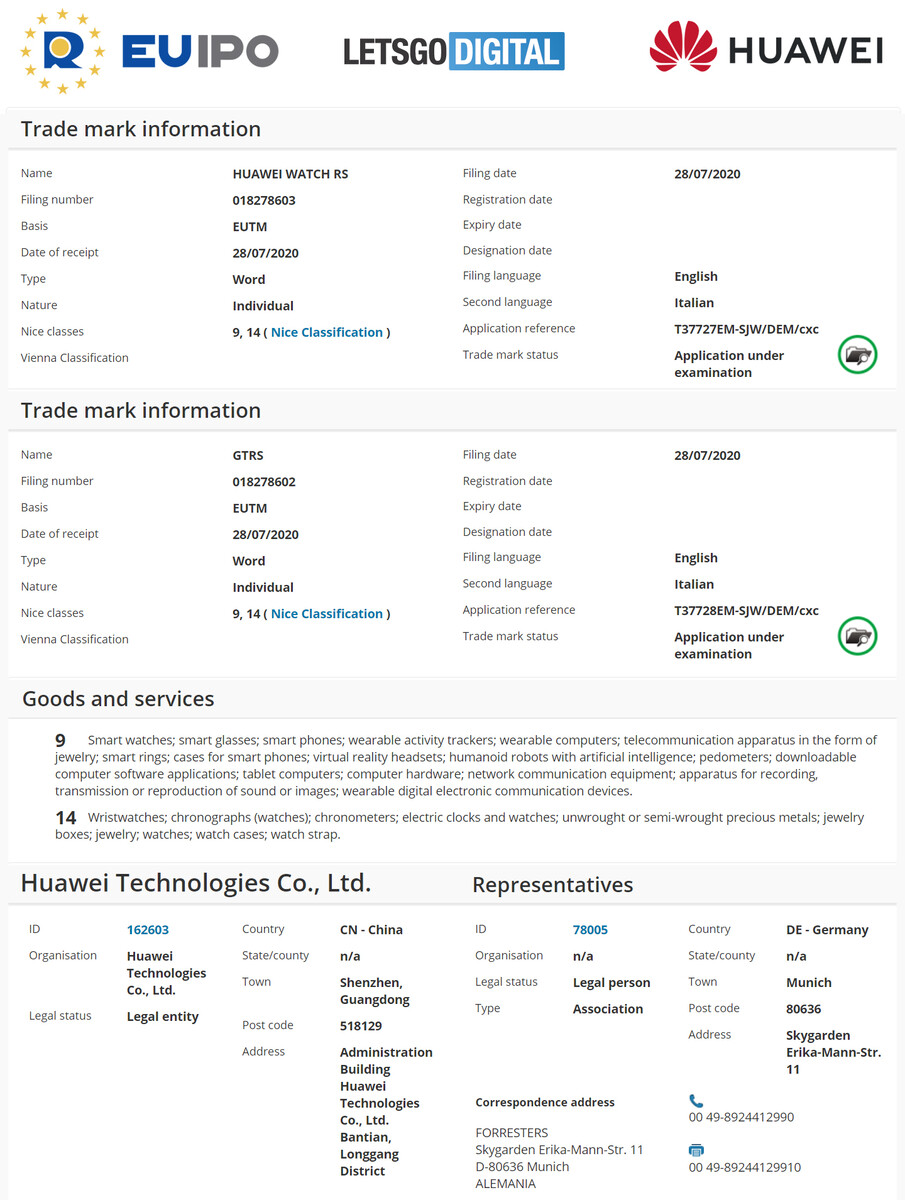Click the Huawei Technologies Co., Ltd. heading

[196, 883]
